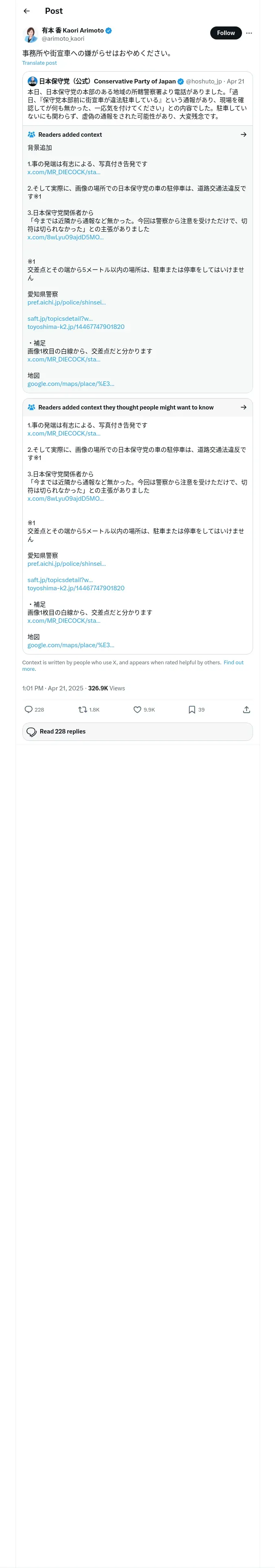Expand the first Readers added context arrow
Screen dimensions: 275x1568
pyautogui.click(x=243, y=134)
